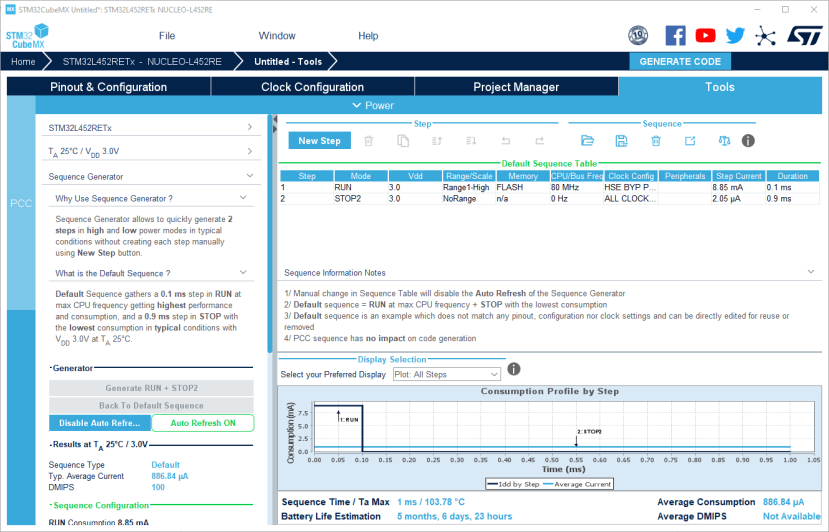Open the ST YouTube channel icon
This screenshot has width=829, height=532.
click(705, 35)
